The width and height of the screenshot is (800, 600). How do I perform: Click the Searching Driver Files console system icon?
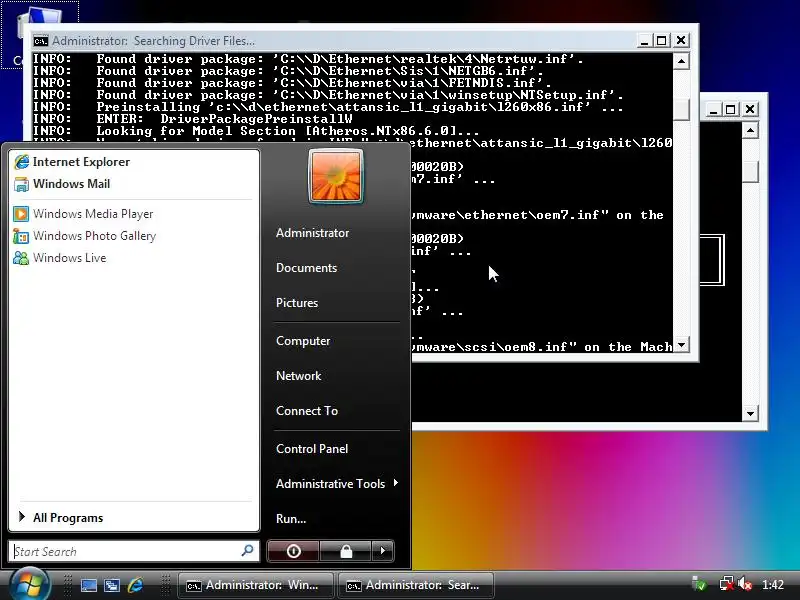click(x=40, y=41)
